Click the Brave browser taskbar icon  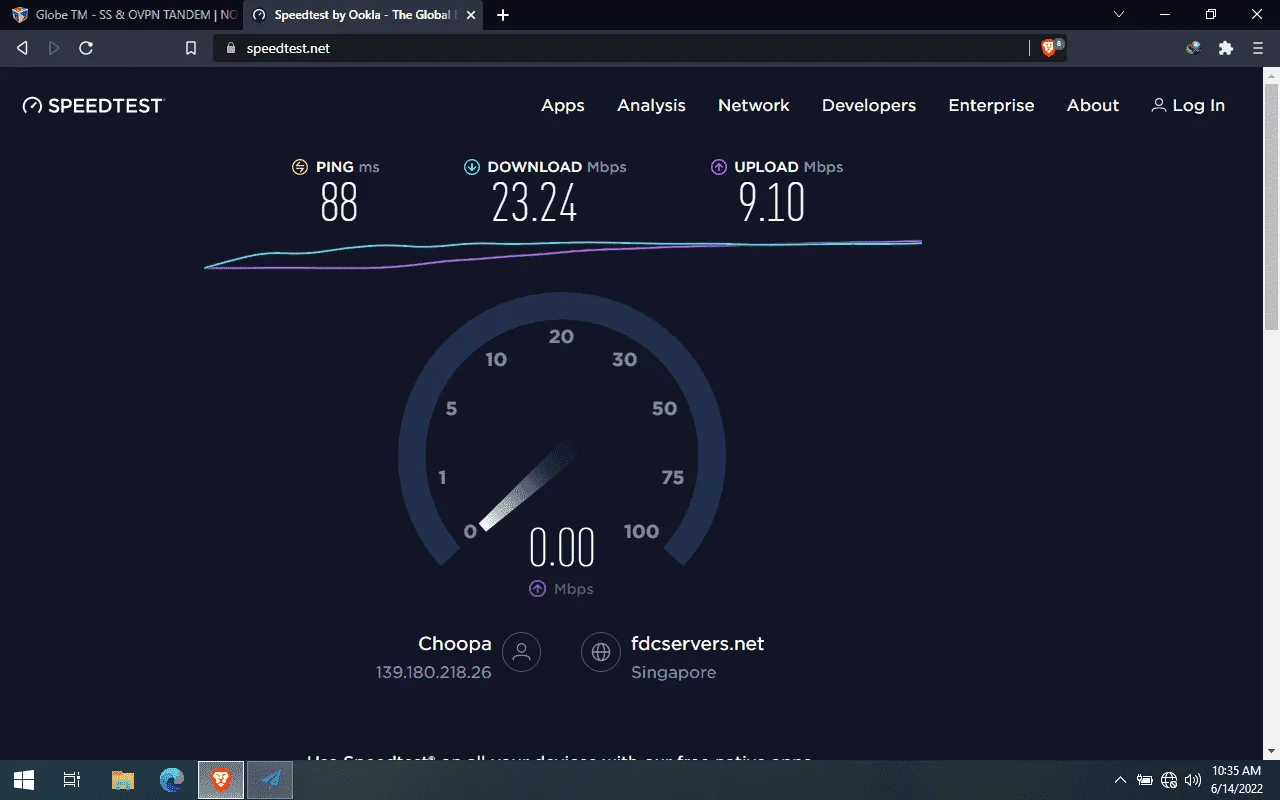pos(221,780)
